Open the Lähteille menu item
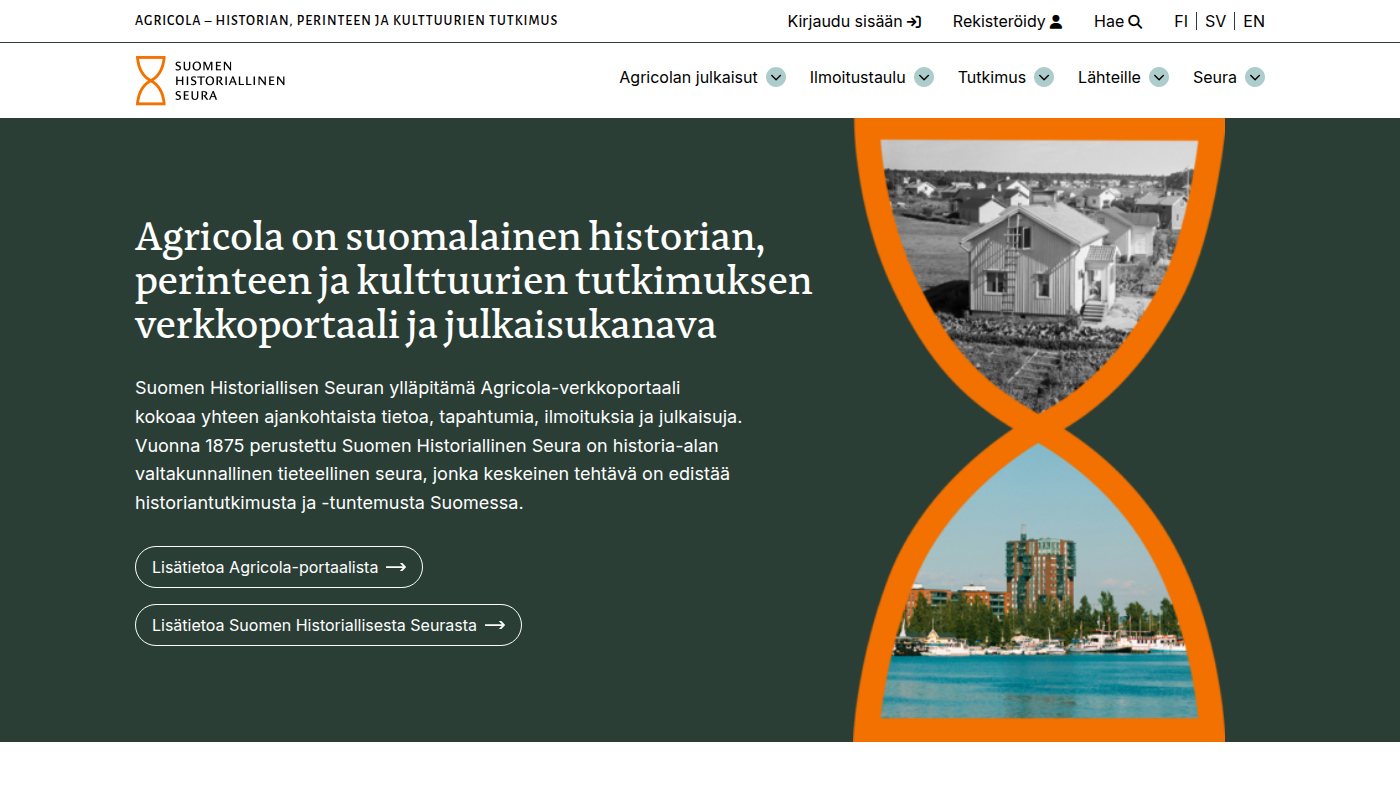This screenshot has width=1400, height=788. [1109, 77]
